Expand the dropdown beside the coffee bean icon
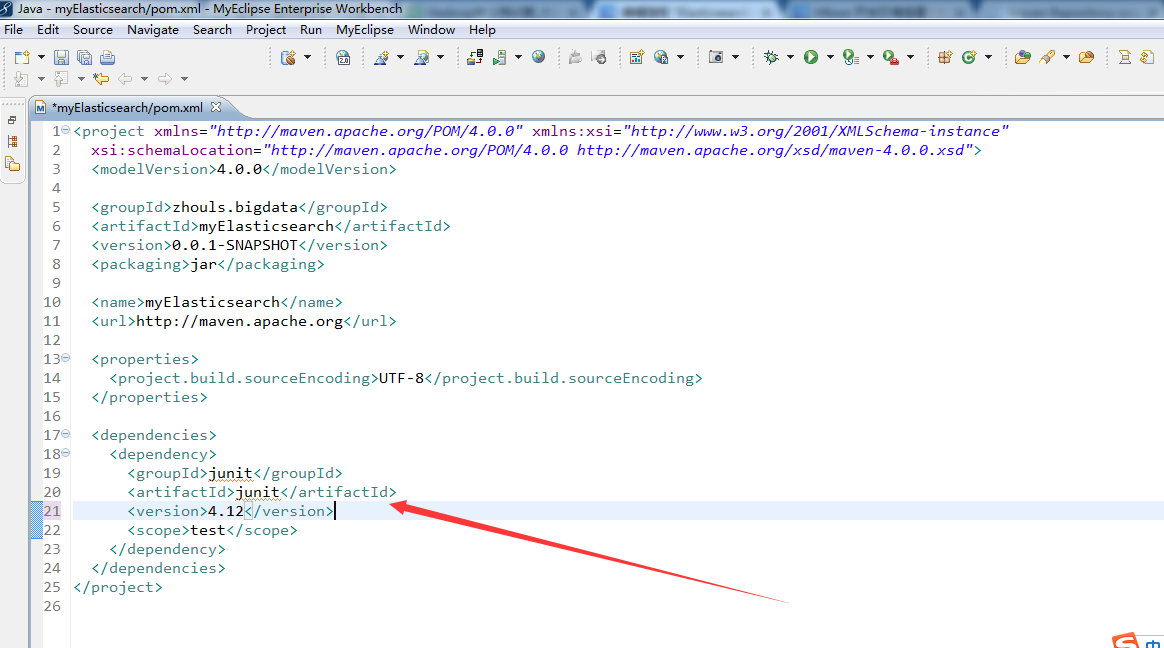 click(x=307, y=57)
